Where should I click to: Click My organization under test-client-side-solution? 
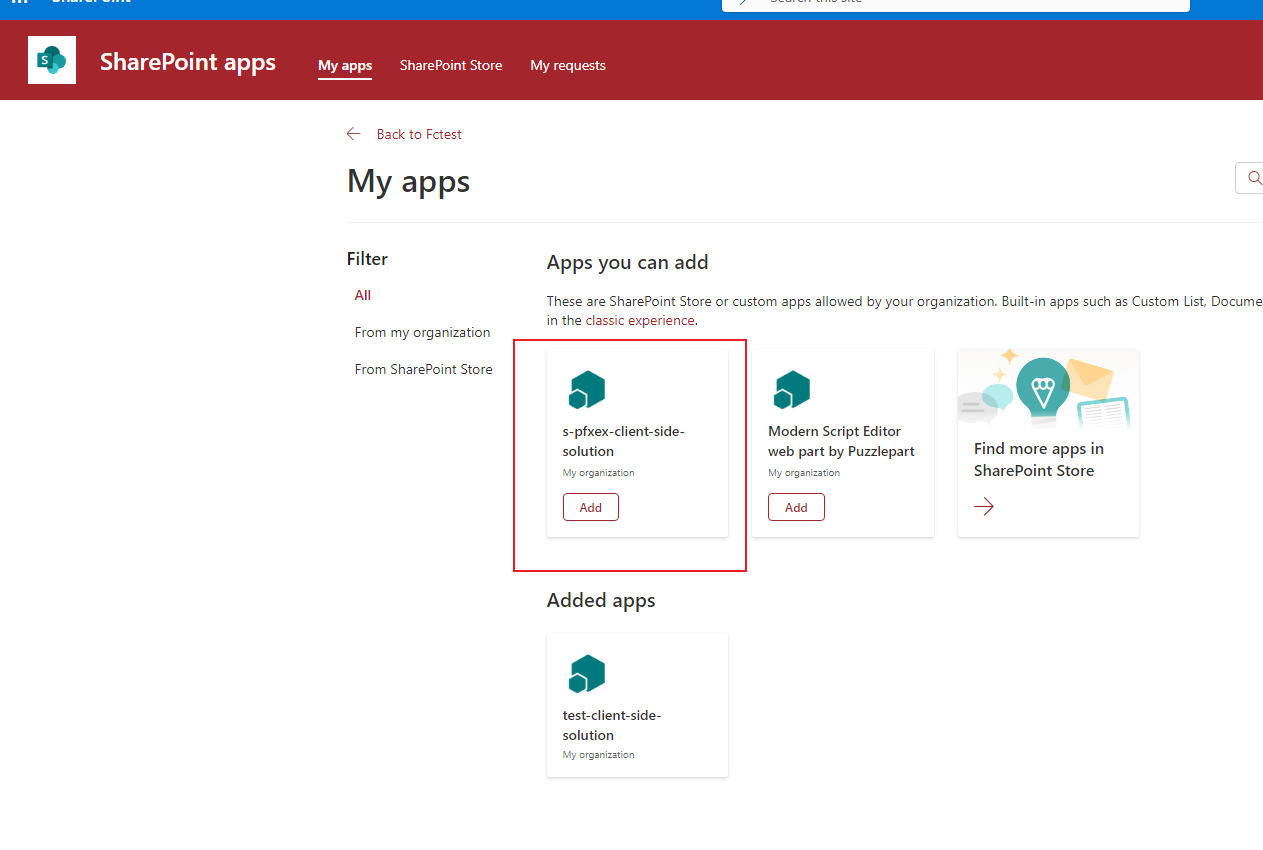tap(598, 755)
